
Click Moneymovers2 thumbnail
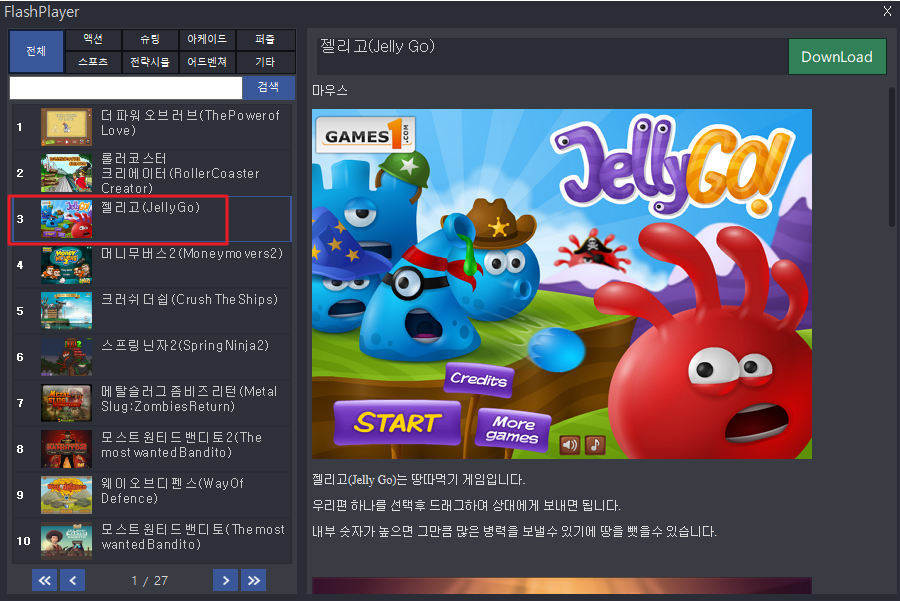pyautogui.click(x=67, y=265)
